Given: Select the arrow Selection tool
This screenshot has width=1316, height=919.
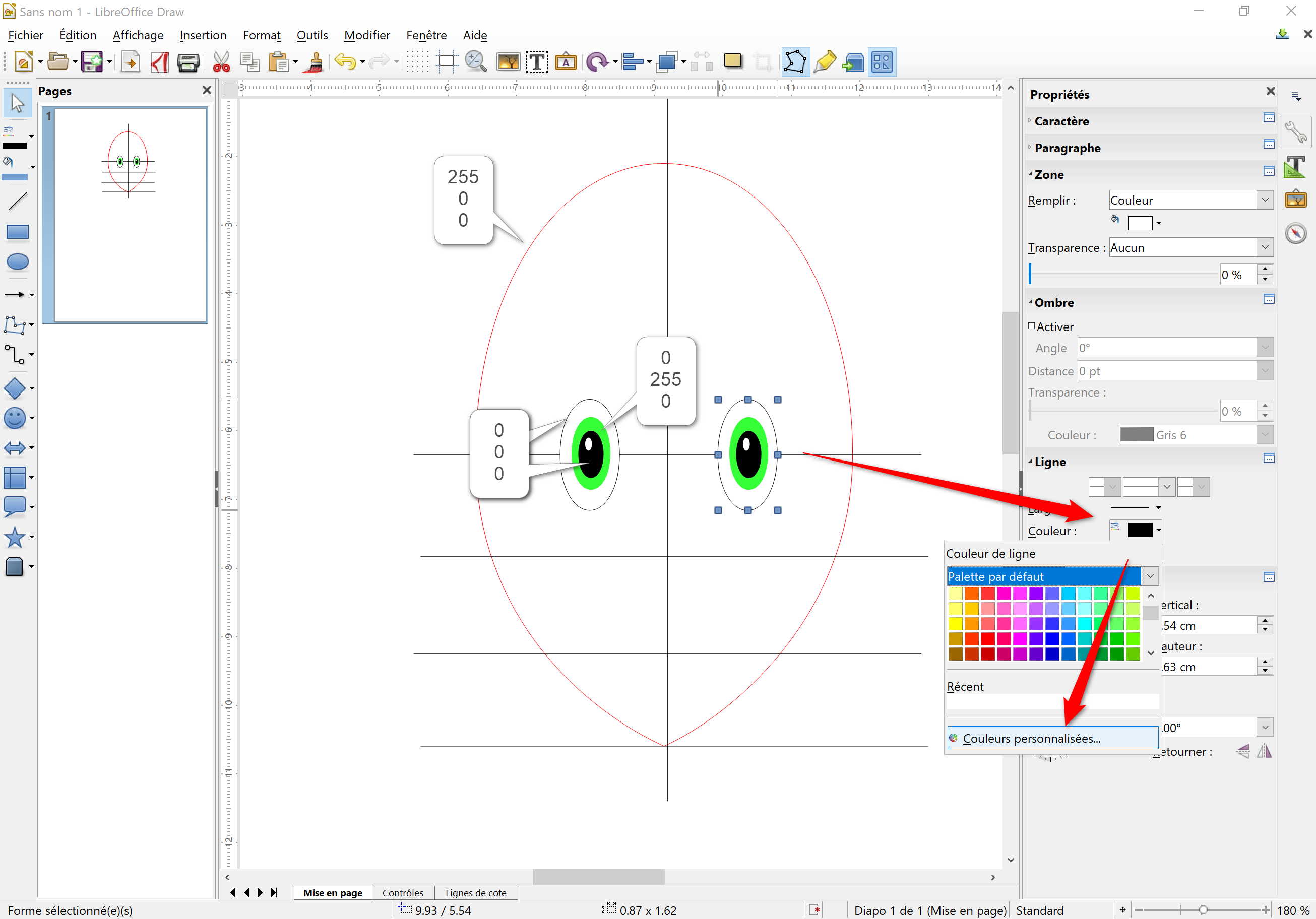Looking at the screenshot, I should pos(17,104).
